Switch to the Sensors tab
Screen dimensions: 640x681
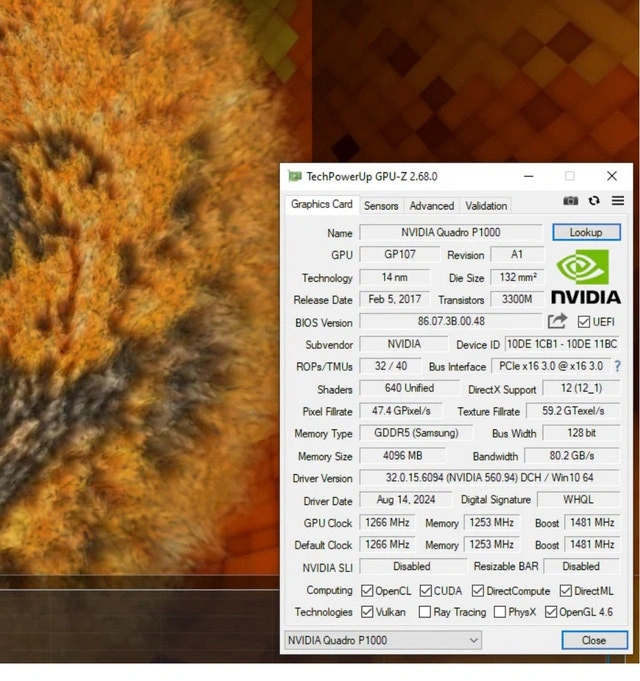coord(381,206)
